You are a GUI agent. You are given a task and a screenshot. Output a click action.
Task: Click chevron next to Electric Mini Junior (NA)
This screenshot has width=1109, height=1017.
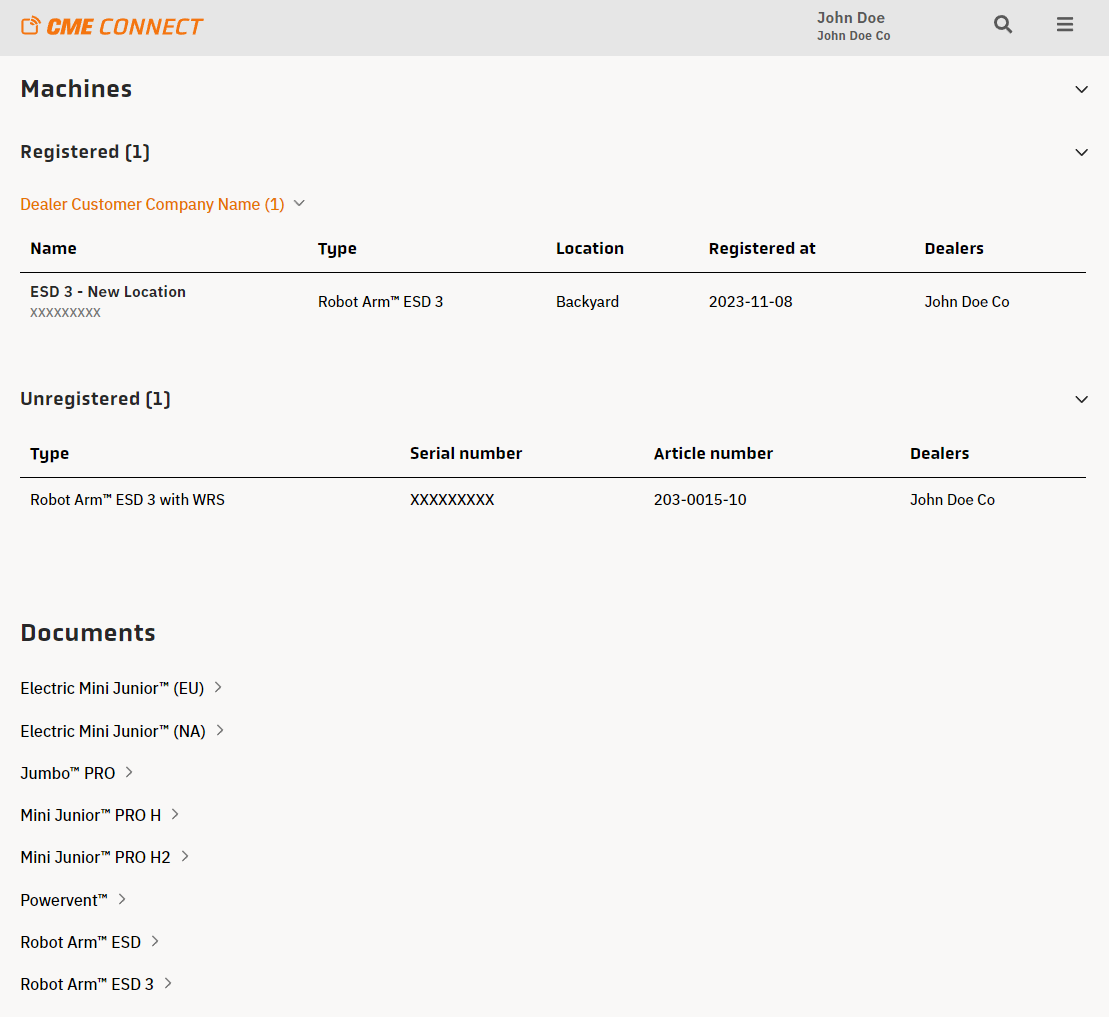click(220, 731)
